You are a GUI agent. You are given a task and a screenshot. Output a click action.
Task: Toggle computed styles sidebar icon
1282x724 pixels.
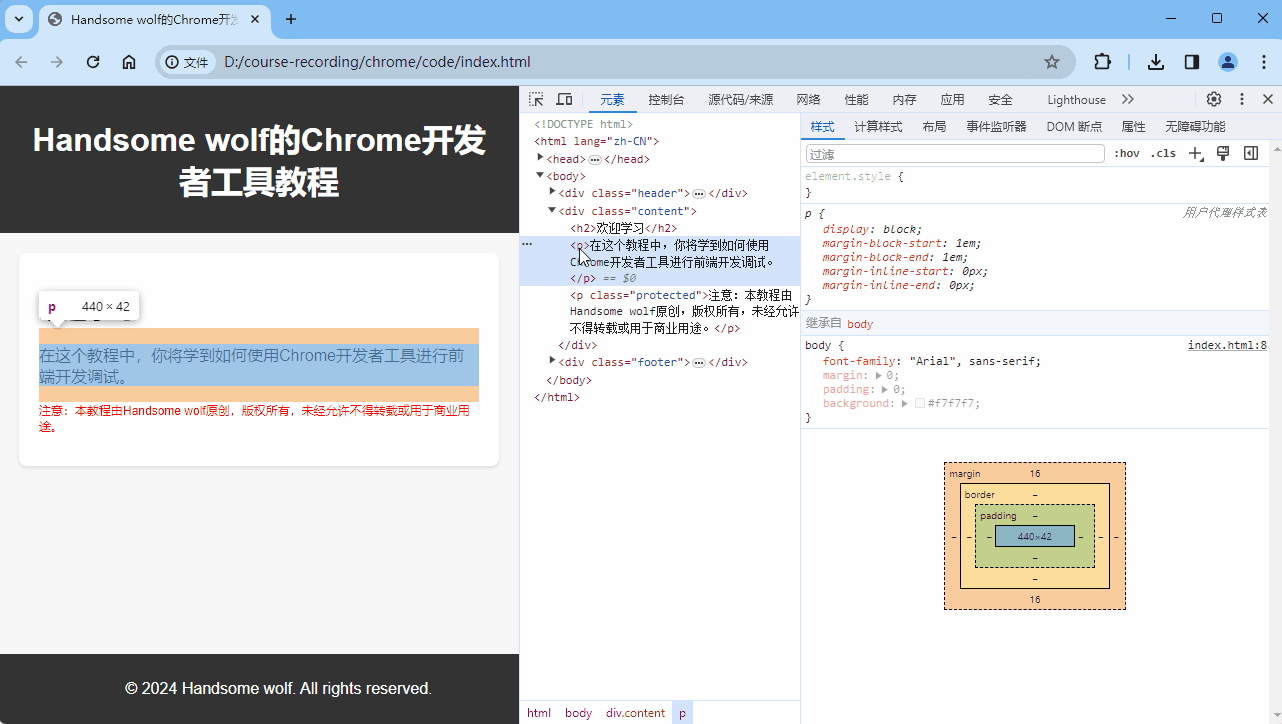click(x=1251, y=153)
